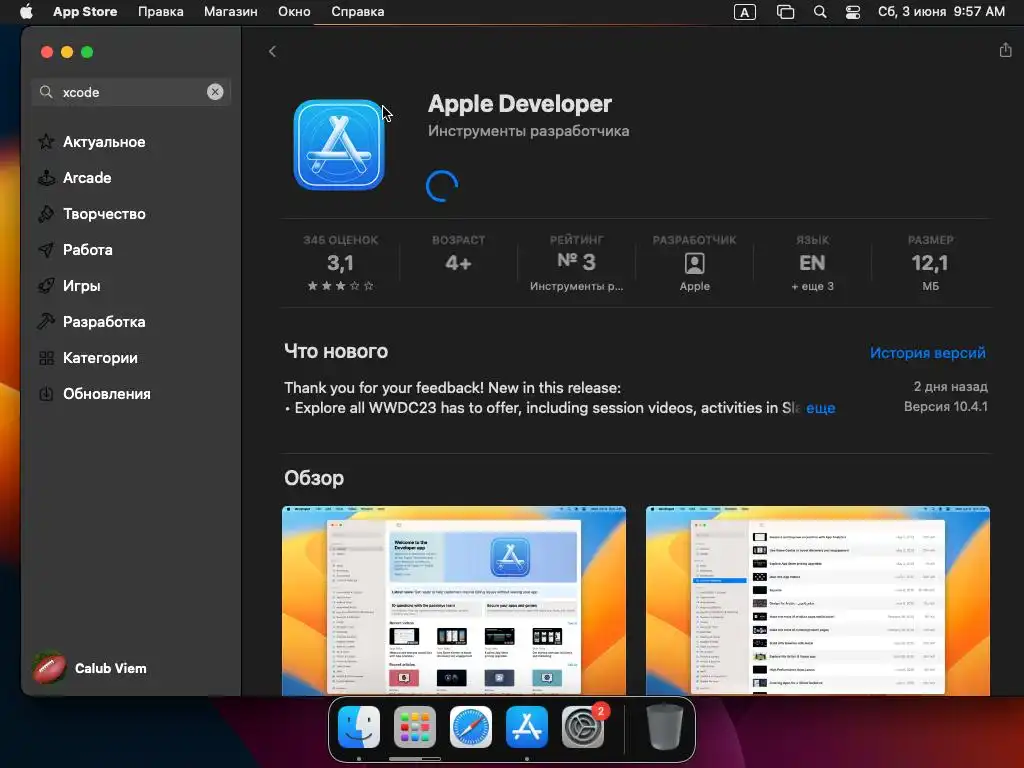Click the football account avatar
Screen dimensions: 1024x768
[50, 669]
